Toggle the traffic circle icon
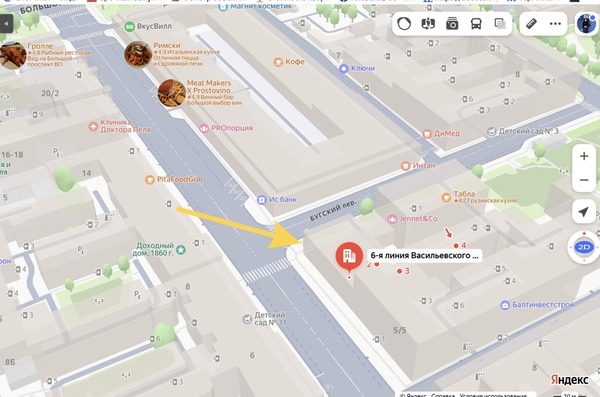This screenshot has height=397, width=600. (404, 24)
